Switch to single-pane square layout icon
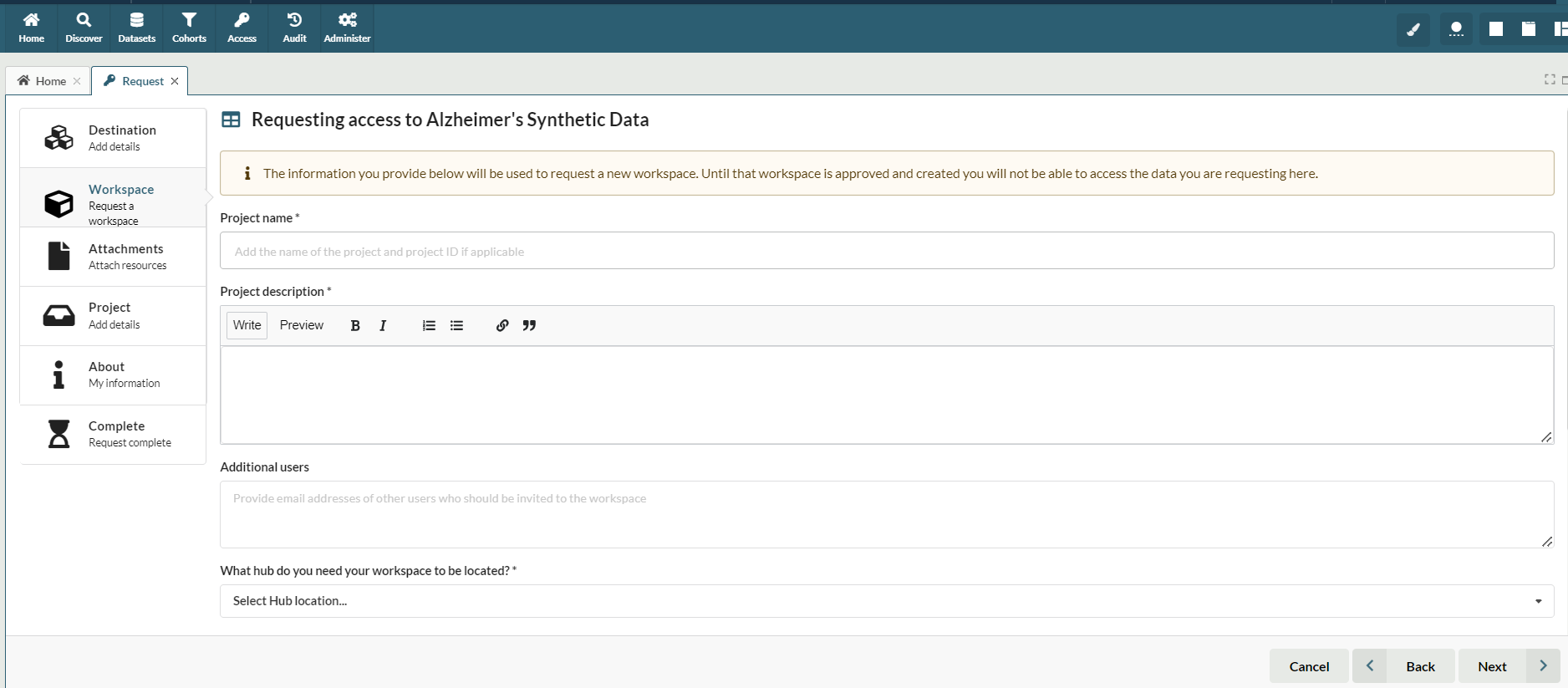 pos(1496,30)
